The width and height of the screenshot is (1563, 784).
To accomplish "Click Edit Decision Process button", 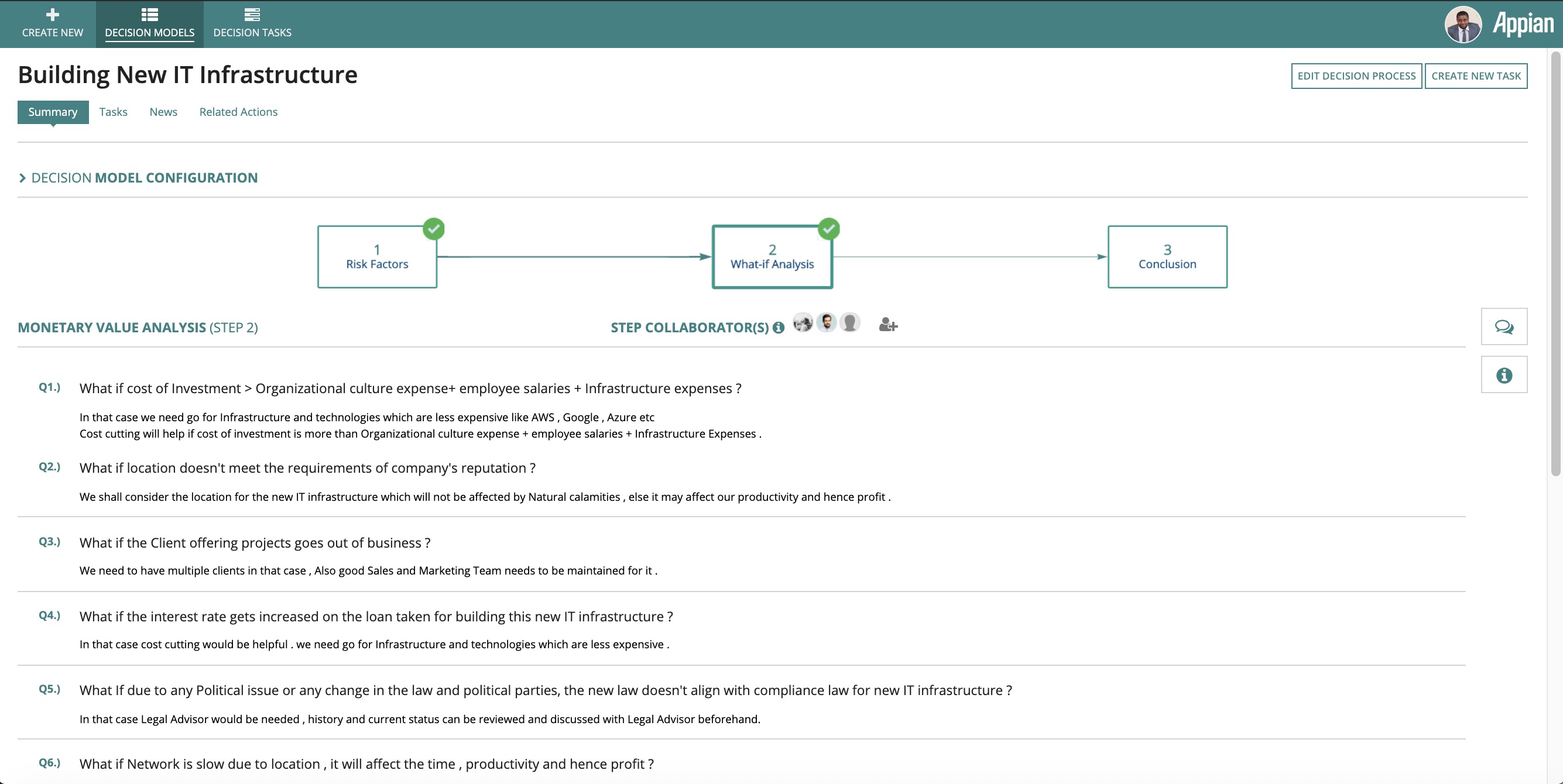I will click(1356, 76).
